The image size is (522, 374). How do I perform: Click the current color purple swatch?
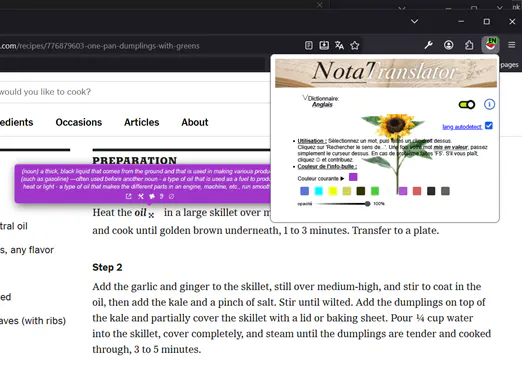353,177
